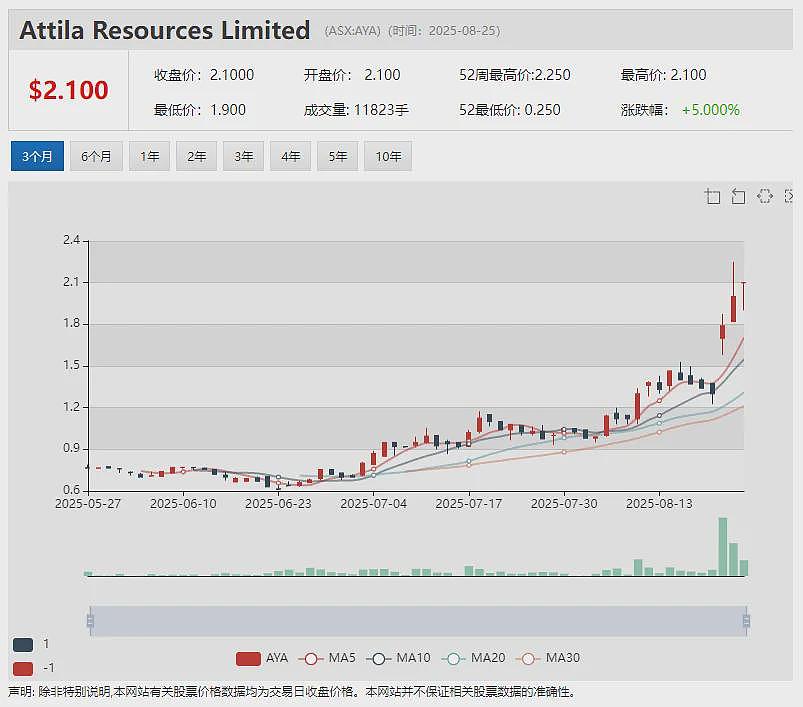
Task: Click the 2025-07-04 axis date label
Action: pyautogui.click(x=373, y=504)
